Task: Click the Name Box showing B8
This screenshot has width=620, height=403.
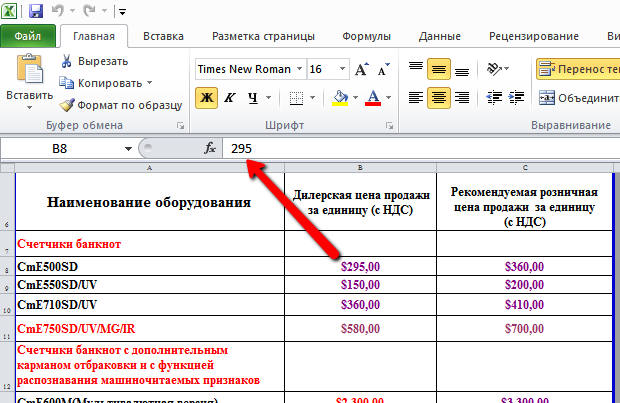Action: click(60, 149)
